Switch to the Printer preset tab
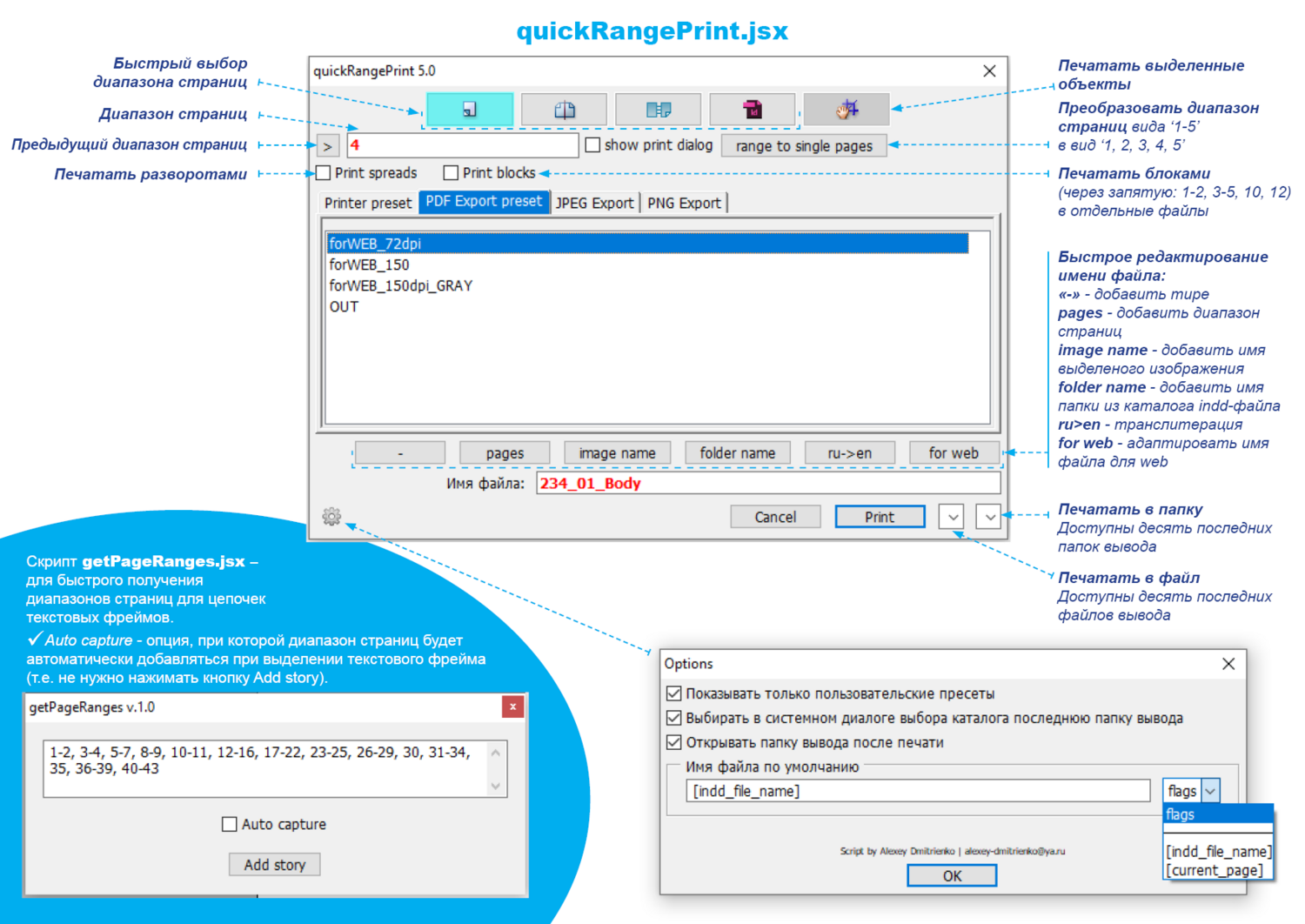 [x=368, y=203]
